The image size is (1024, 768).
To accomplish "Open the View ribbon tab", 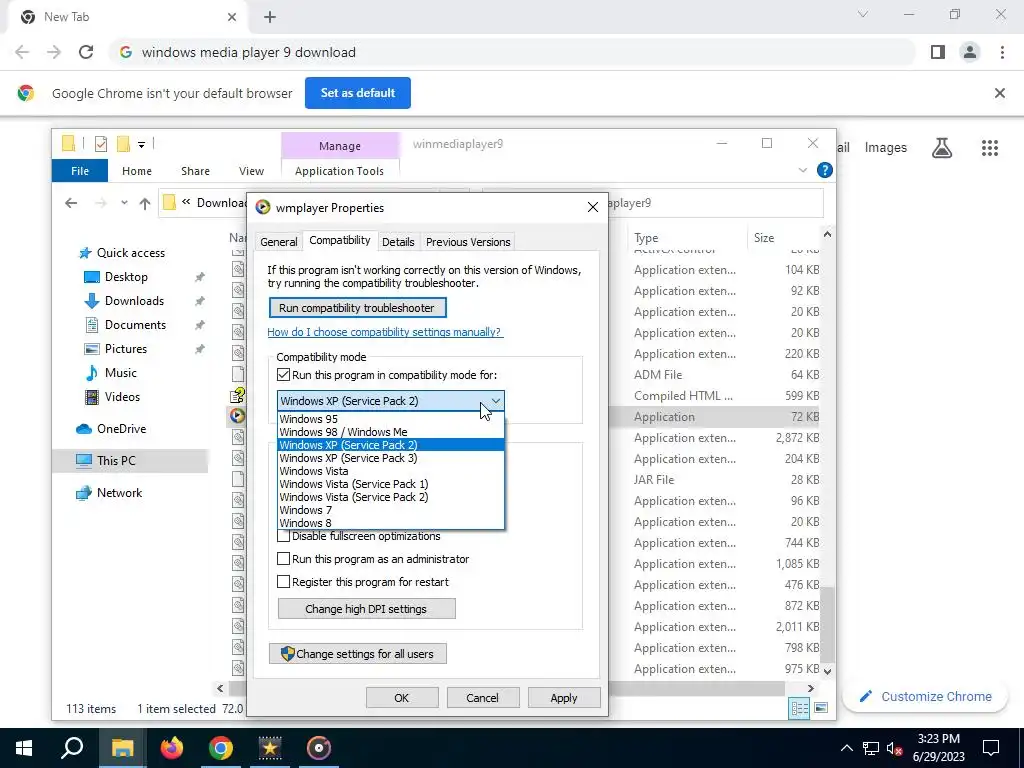I will 251,171.
